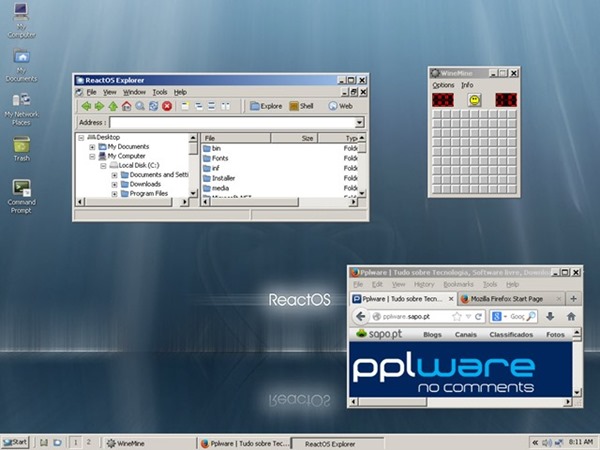Click the Firefox back arrow button
The height and width of the screenshot is (450, 600).
(360, 316)
